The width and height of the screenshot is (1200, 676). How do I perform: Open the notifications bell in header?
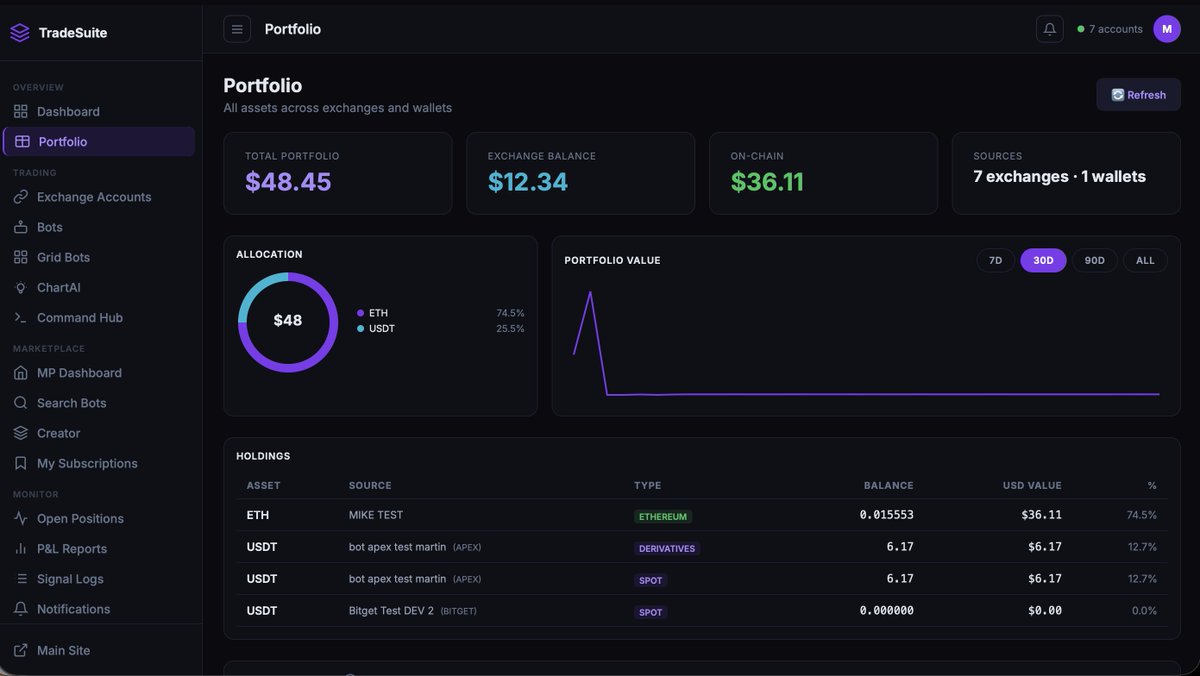click(1050, 29)
